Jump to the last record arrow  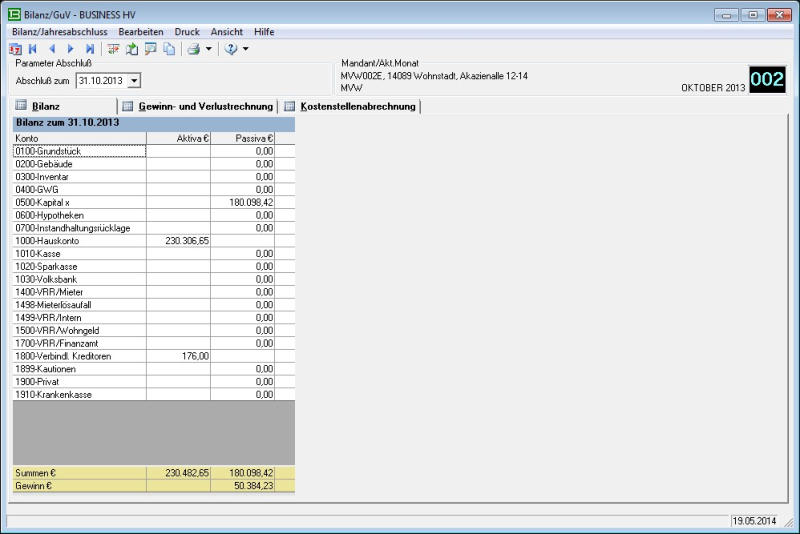coord(90,49)
